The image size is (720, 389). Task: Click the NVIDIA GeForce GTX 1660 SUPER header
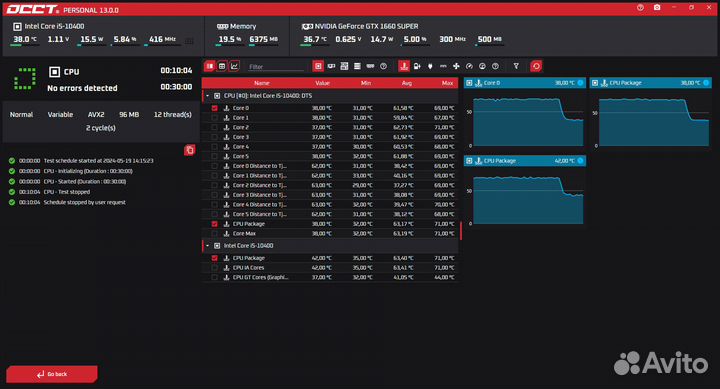pyautogui.click(x=366, y=26)
